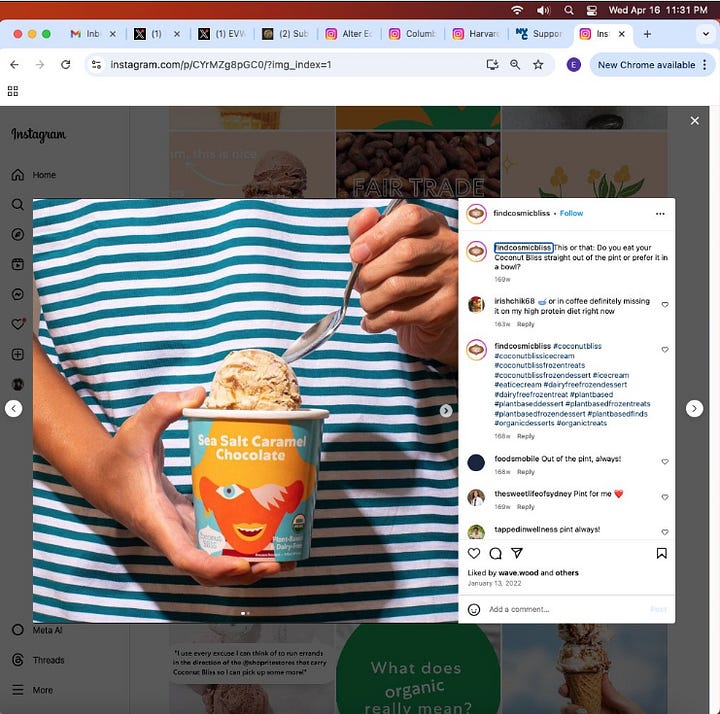Like the findcosmicbliss hashtag comment
The image size is (720, 714).
coord(665,349)
